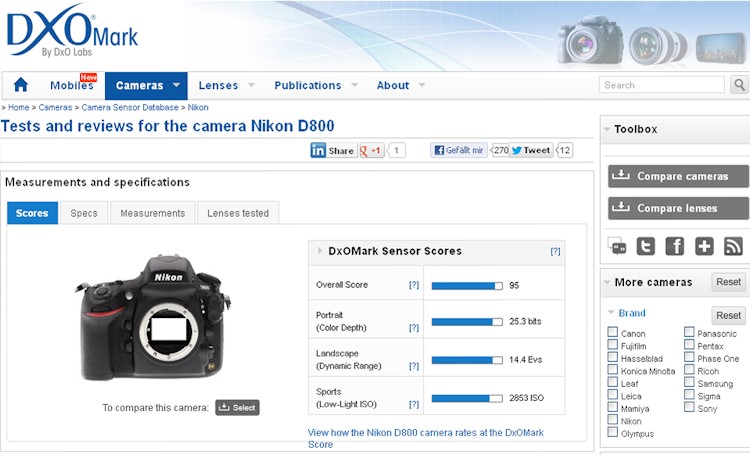Go to Cameras breadcrumb link
Viewport: 750px width, 455px height.
click(55, 107)
